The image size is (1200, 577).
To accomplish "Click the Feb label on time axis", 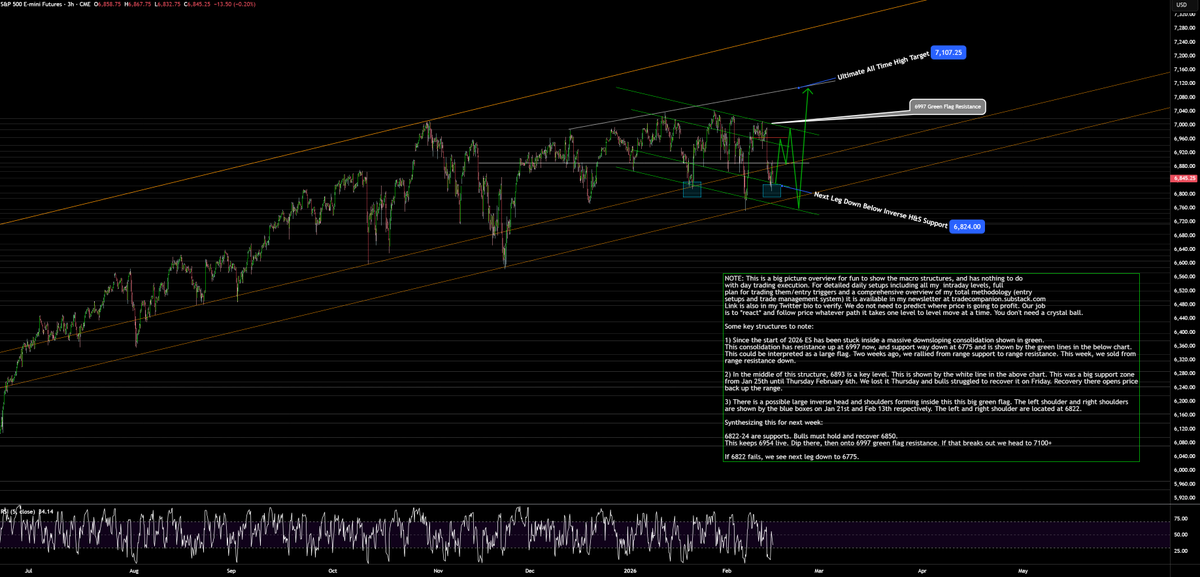I will click(x=728, y=569).
